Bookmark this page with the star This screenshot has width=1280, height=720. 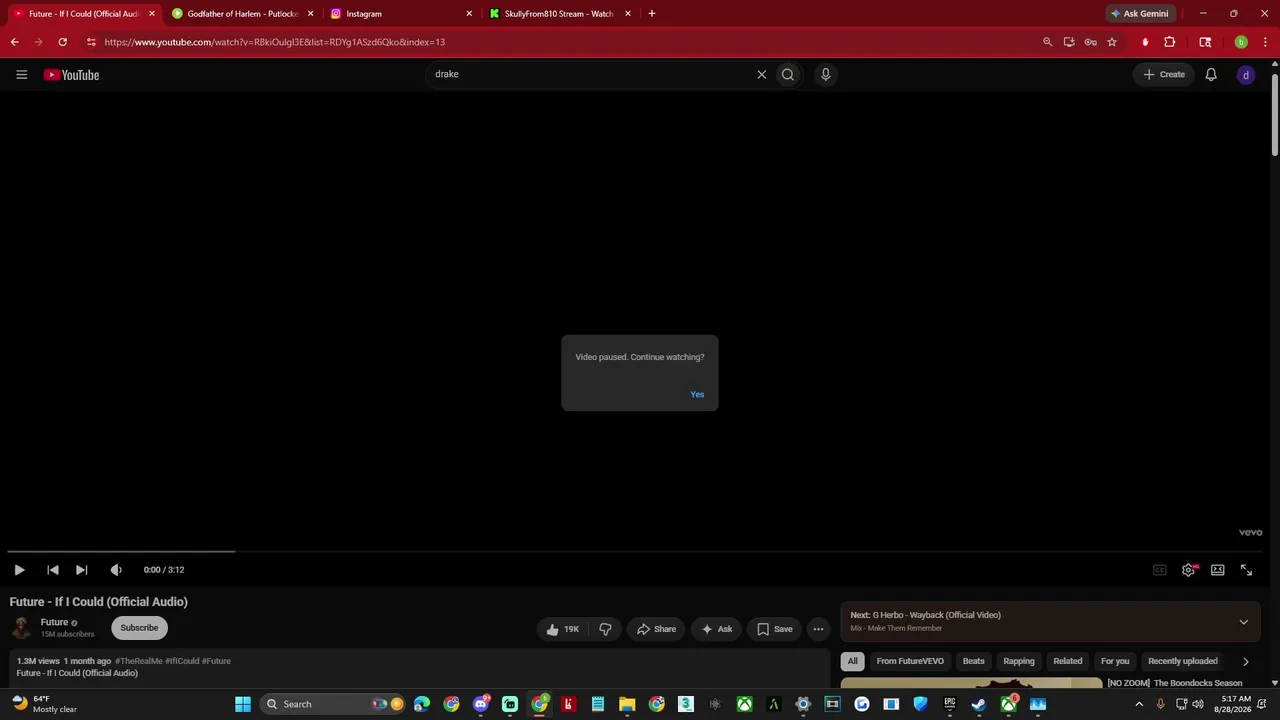[1112, 42]
